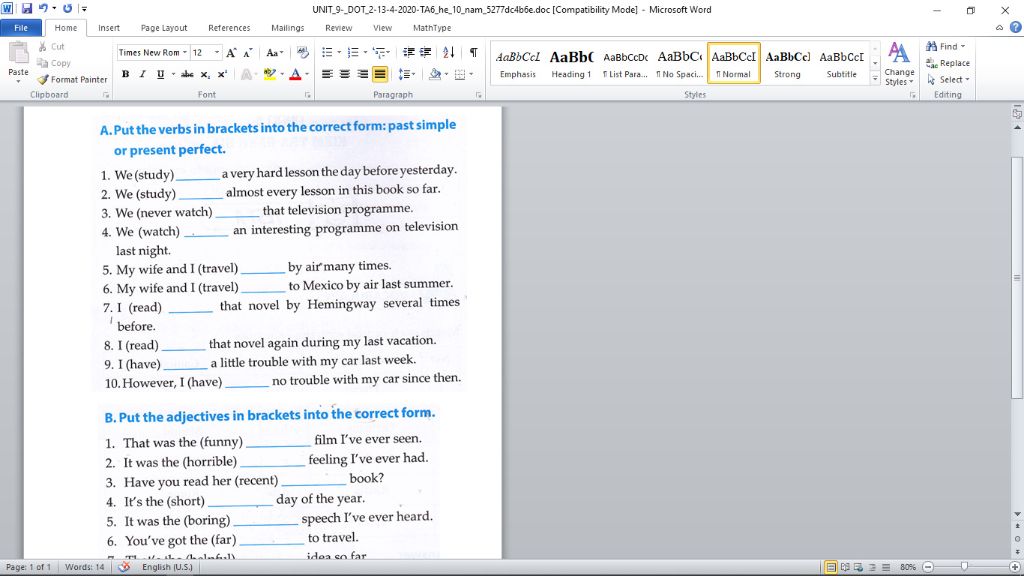
Task: Switch to the Page Layout tab
Action: click(x=164, y=28)
